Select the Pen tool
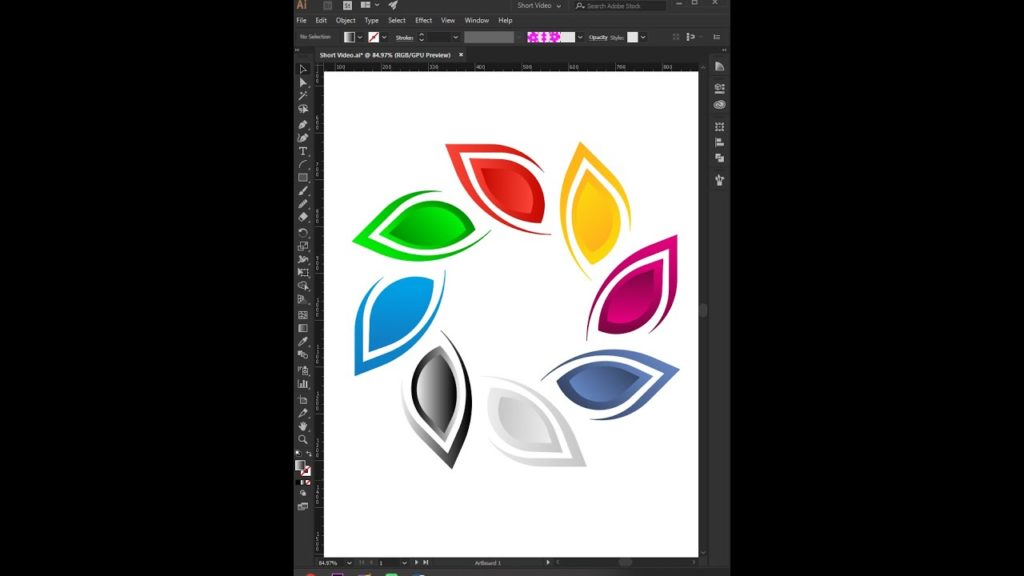This screenshot has width=1024, height=576. tap(303, 125)
